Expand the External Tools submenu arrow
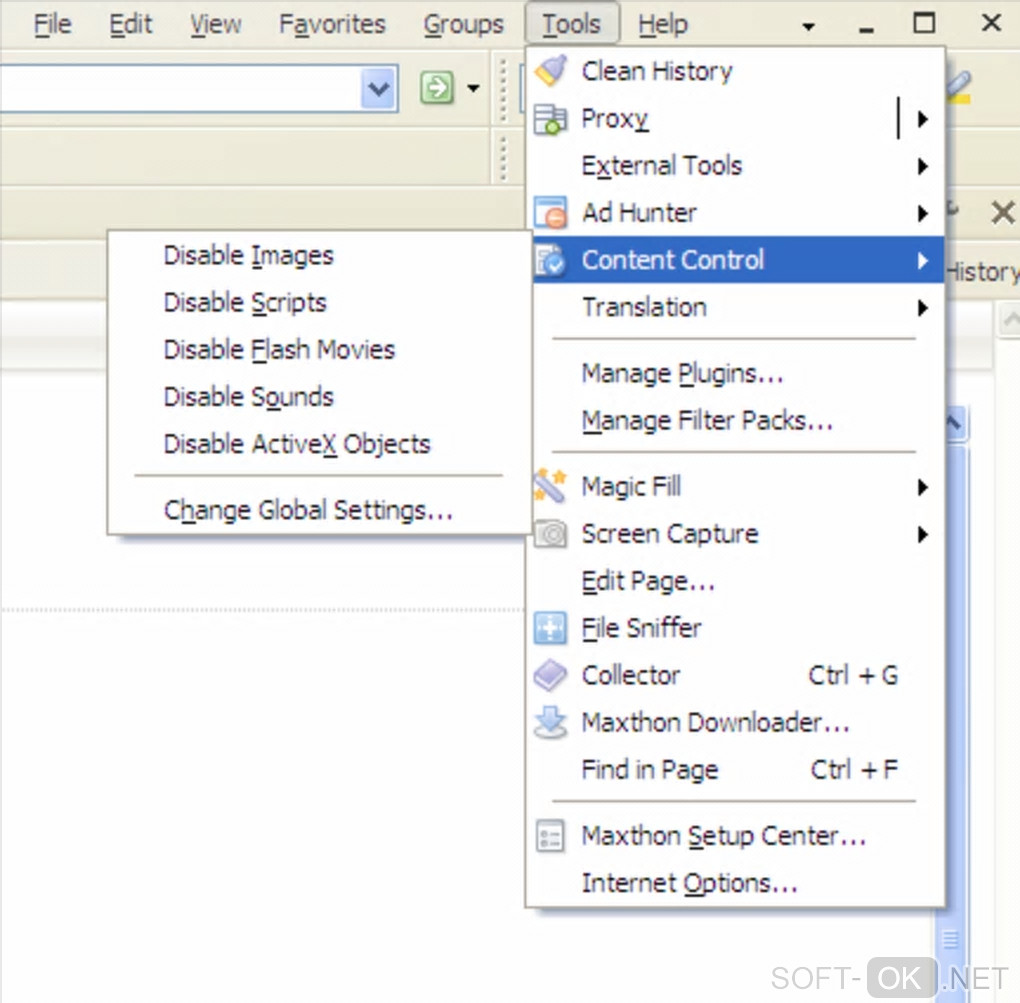The width and height of the screenshot is (1020, 1003). (922, 167)
